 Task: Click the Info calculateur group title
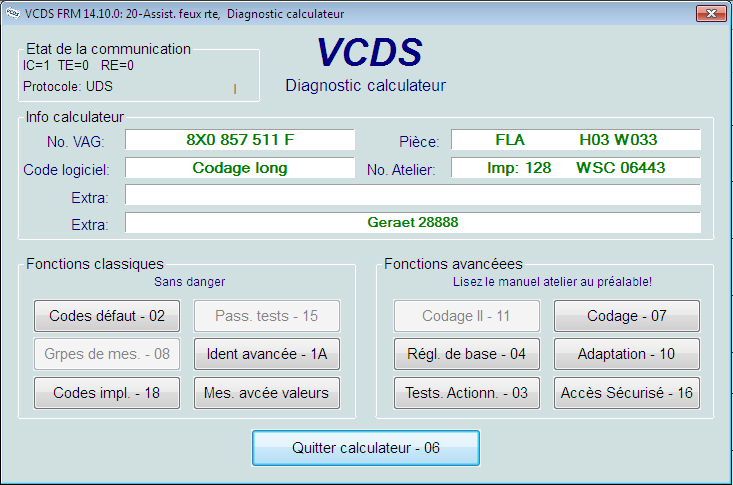pos(74,117)
